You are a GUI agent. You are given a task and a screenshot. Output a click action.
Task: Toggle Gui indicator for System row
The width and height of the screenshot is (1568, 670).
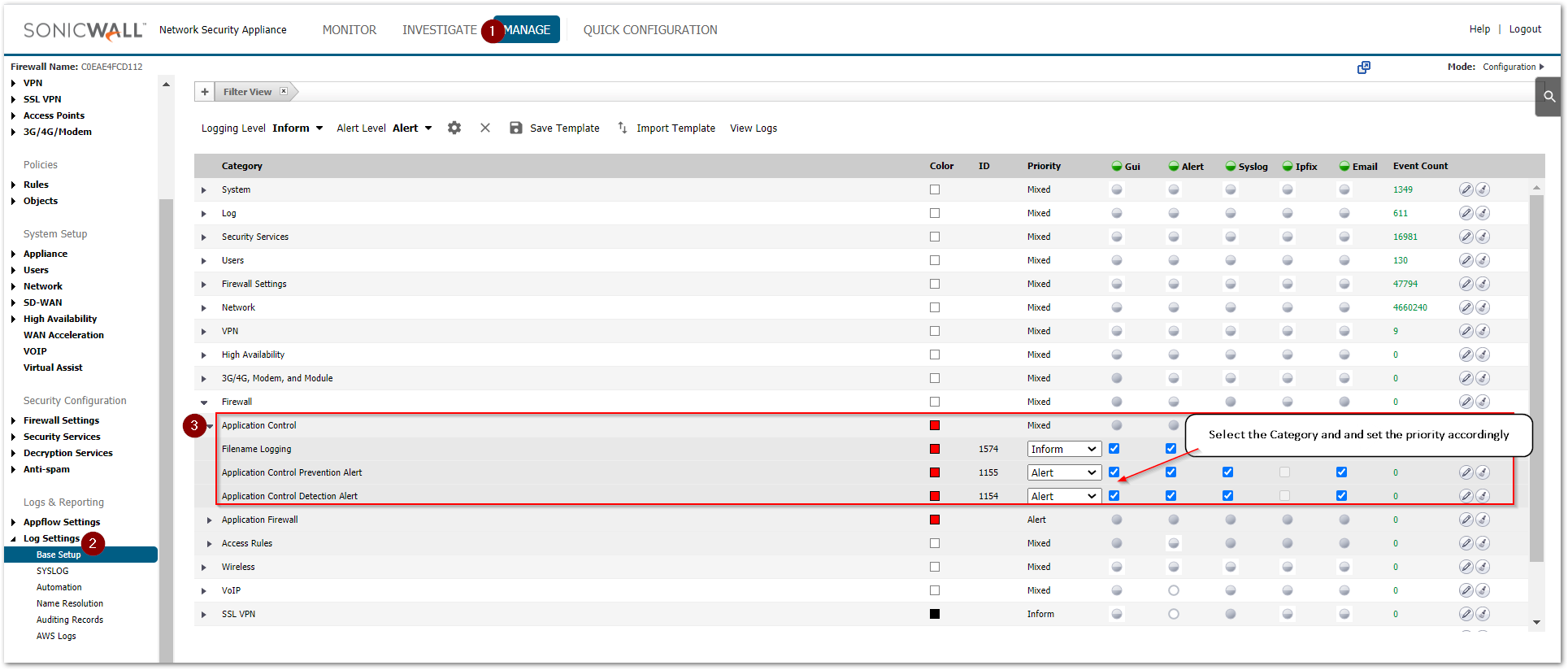(x=1117, y=189)
